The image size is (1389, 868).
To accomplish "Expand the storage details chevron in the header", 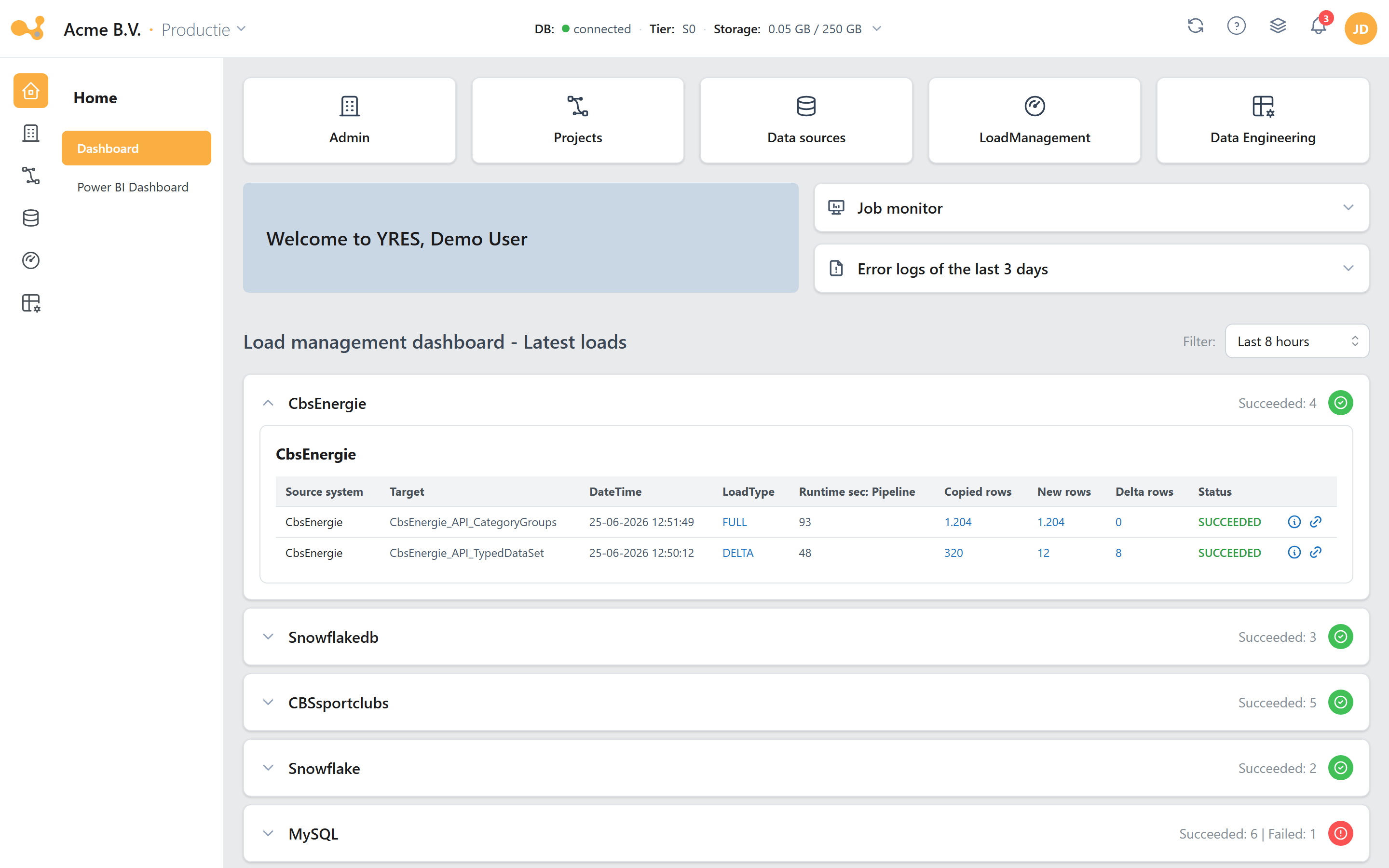I will 877,29.
